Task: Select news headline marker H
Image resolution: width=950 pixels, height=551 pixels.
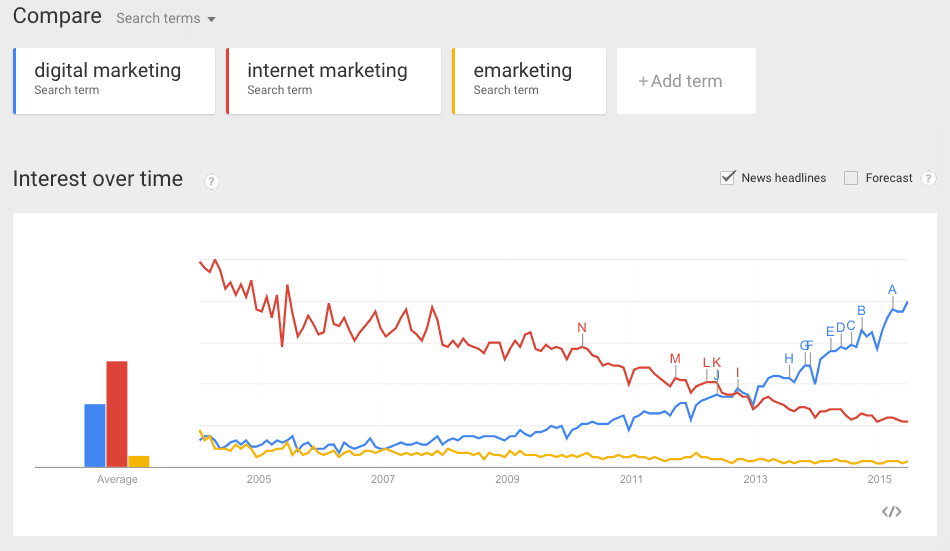Action: (789, 359)
